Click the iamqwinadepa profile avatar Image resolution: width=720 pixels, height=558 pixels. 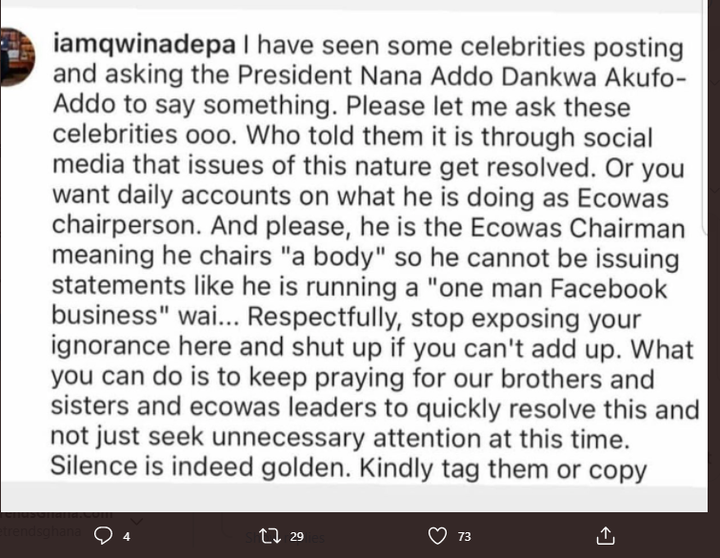pos(17,56)
